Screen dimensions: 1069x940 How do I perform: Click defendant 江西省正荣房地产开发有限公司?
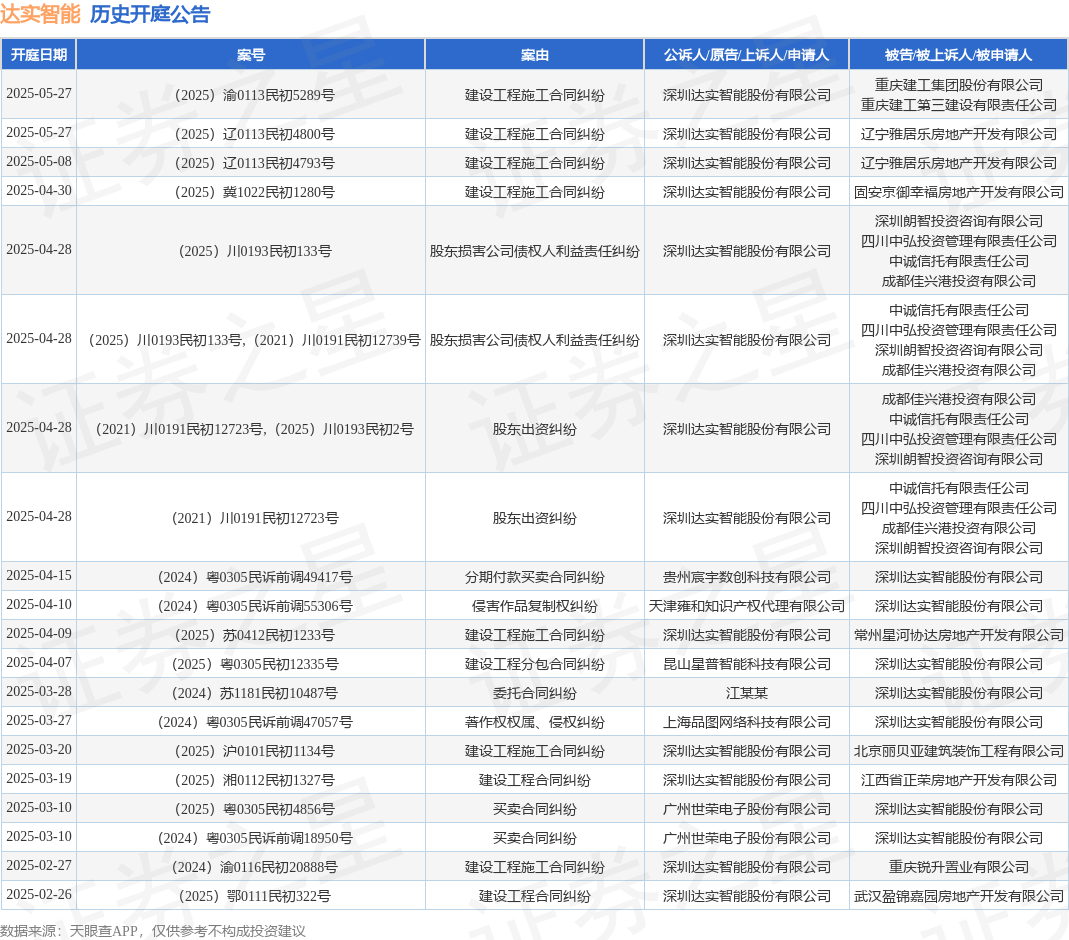click(x=959, y=780)
